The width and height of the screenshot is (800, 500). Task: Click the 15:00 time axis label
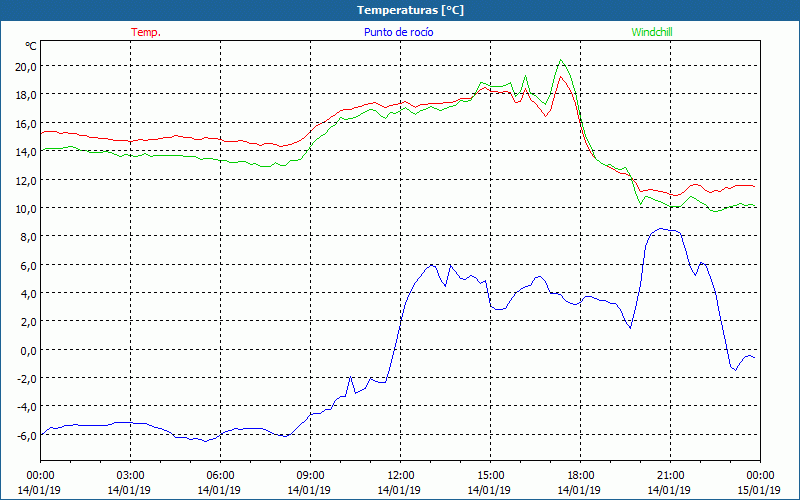490,476
